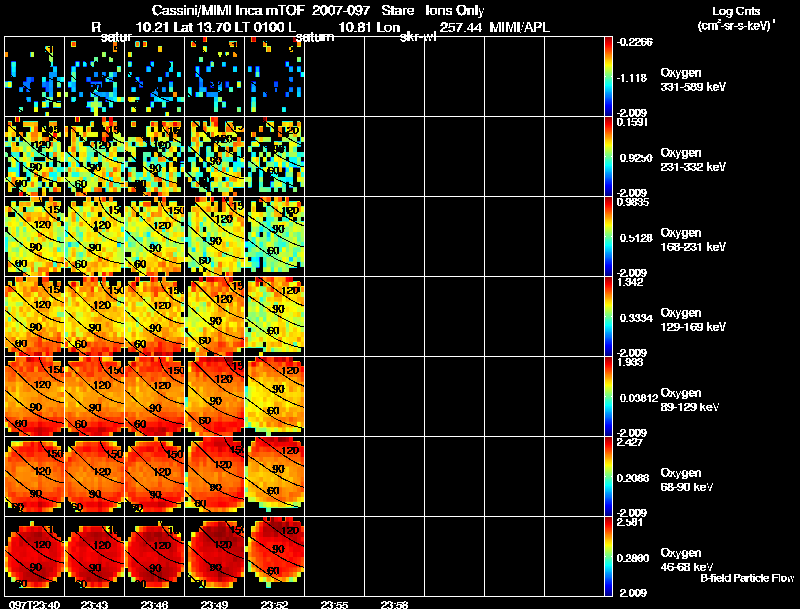Click the 23:58 time marker
Viewport: 800px width, 609px height.
(x=394, y=604)
